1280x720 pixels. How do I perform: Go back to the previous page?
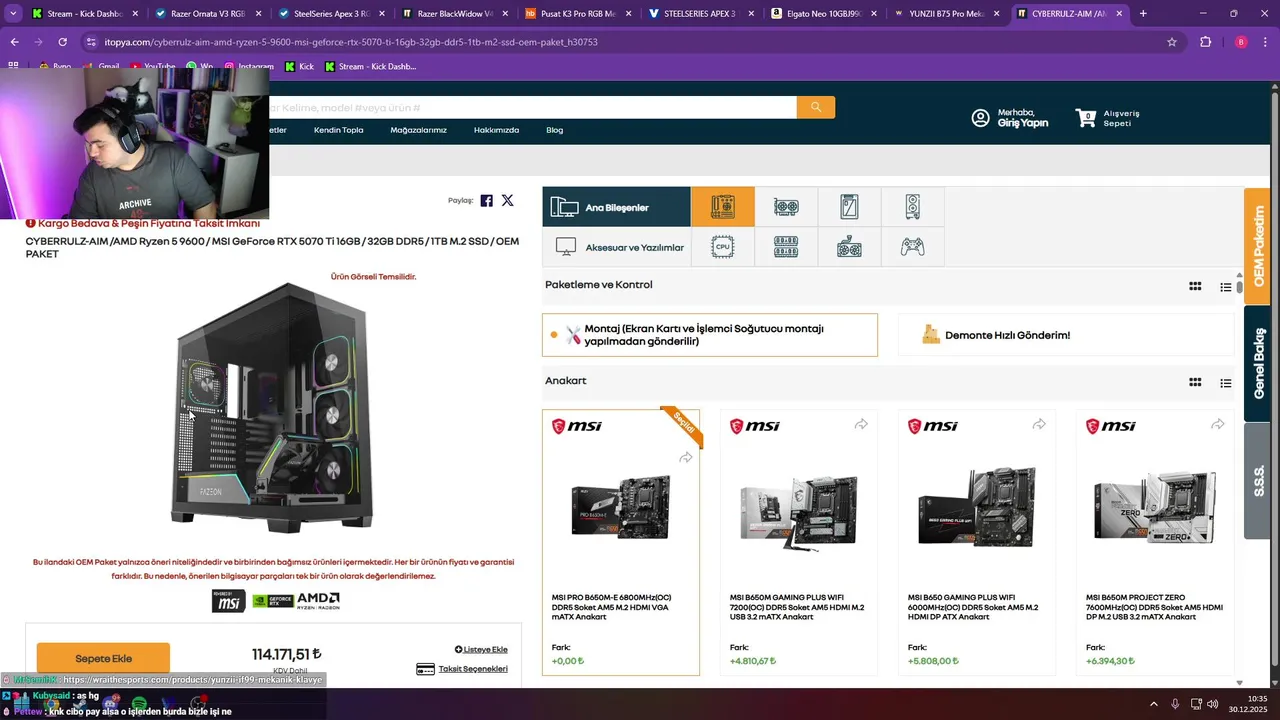tap(14, 42)
